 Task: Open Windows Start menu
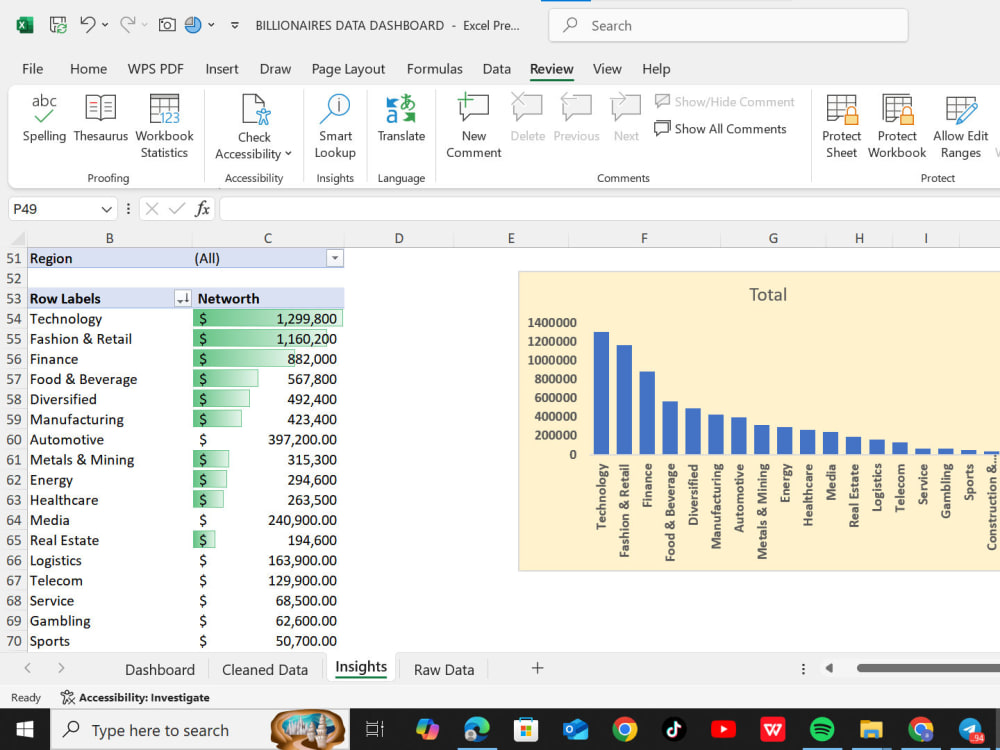point(25,729)
